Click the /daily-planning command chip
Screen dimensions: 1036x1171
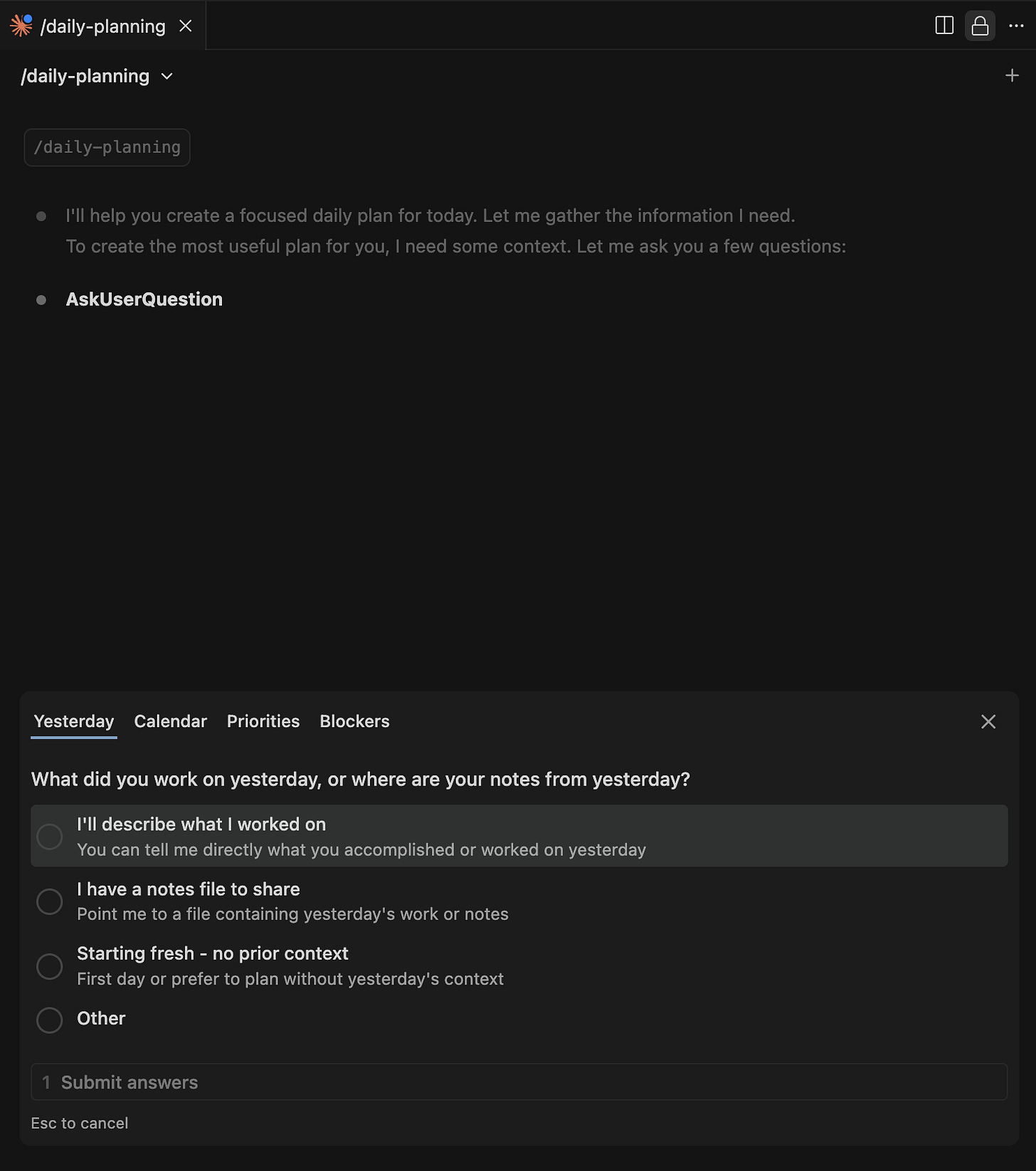point(107,147)
